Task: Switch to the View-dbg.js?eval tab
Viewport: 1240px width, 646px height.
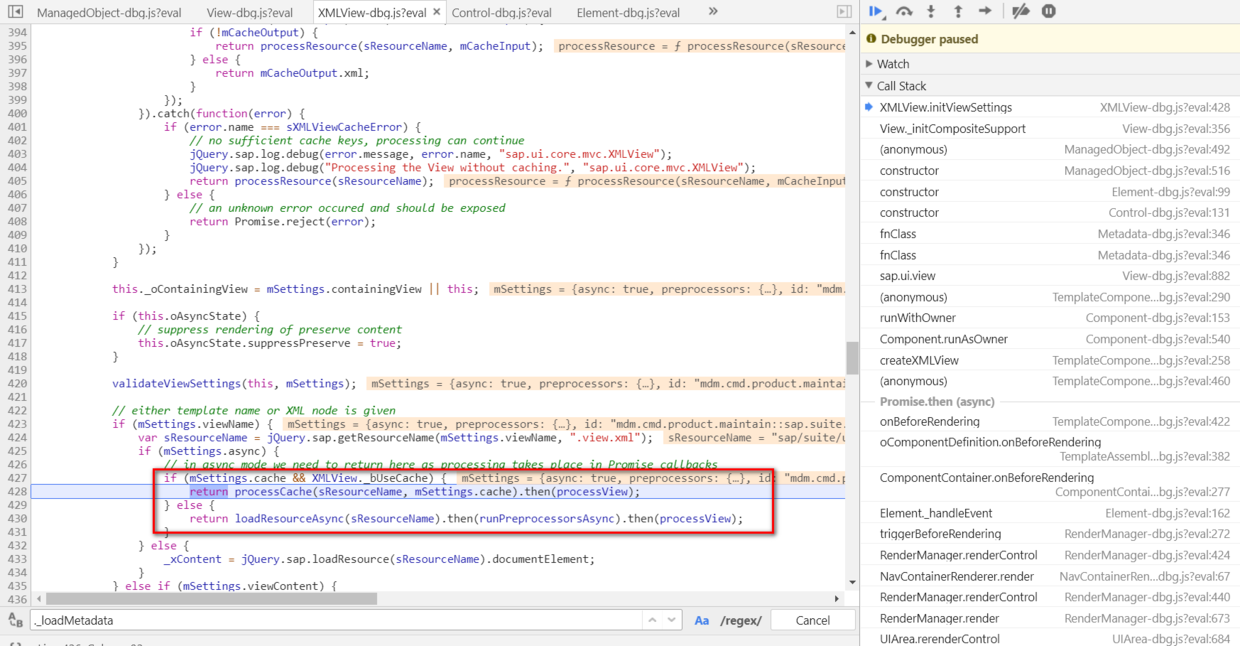Action: [x=250, y=13]
